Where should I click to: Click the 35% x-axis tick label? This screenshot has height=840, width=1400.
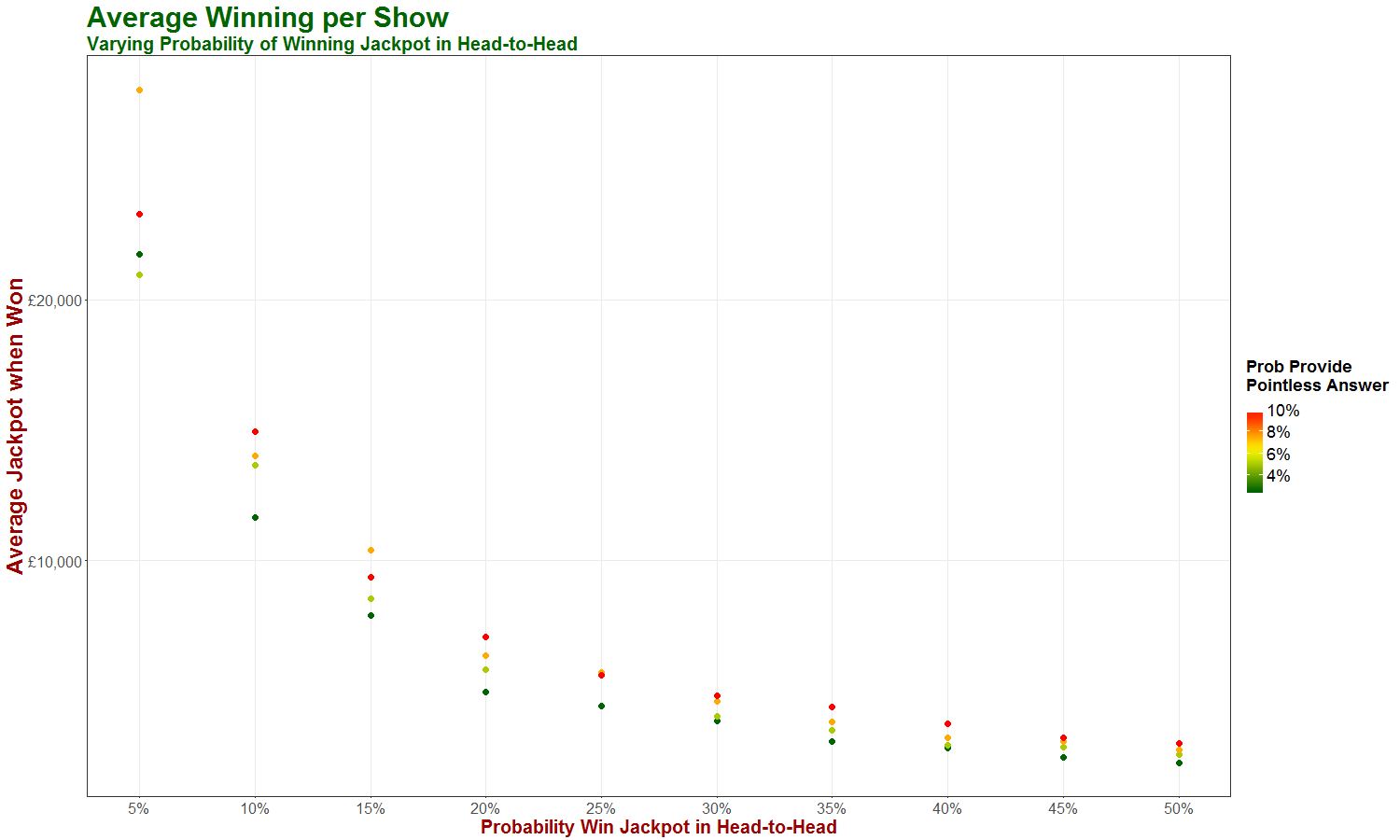point(832,809)
